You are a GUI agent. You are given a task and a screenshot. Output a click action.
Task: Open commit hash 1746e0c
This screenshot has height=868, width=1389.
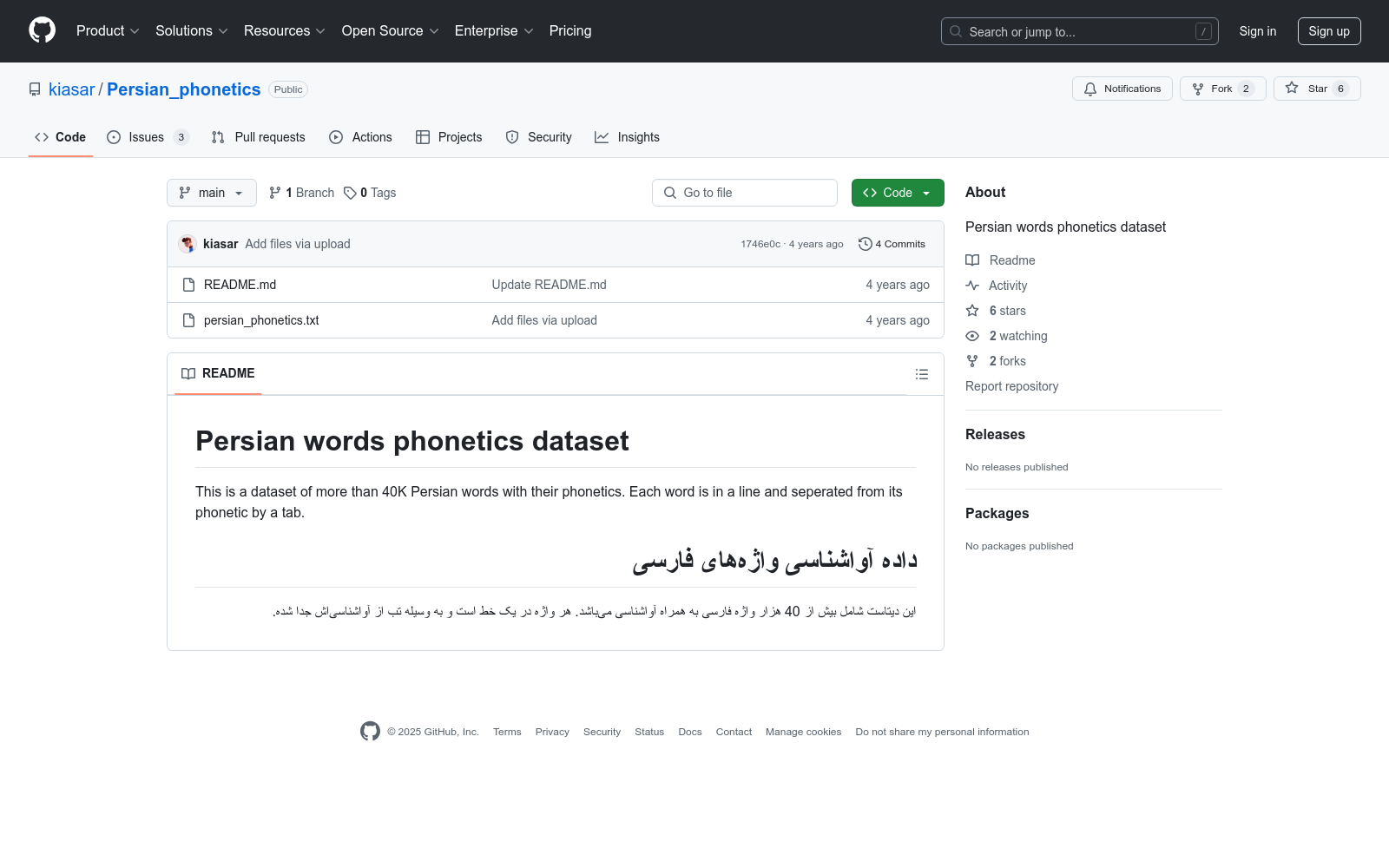tap(760, 244)
